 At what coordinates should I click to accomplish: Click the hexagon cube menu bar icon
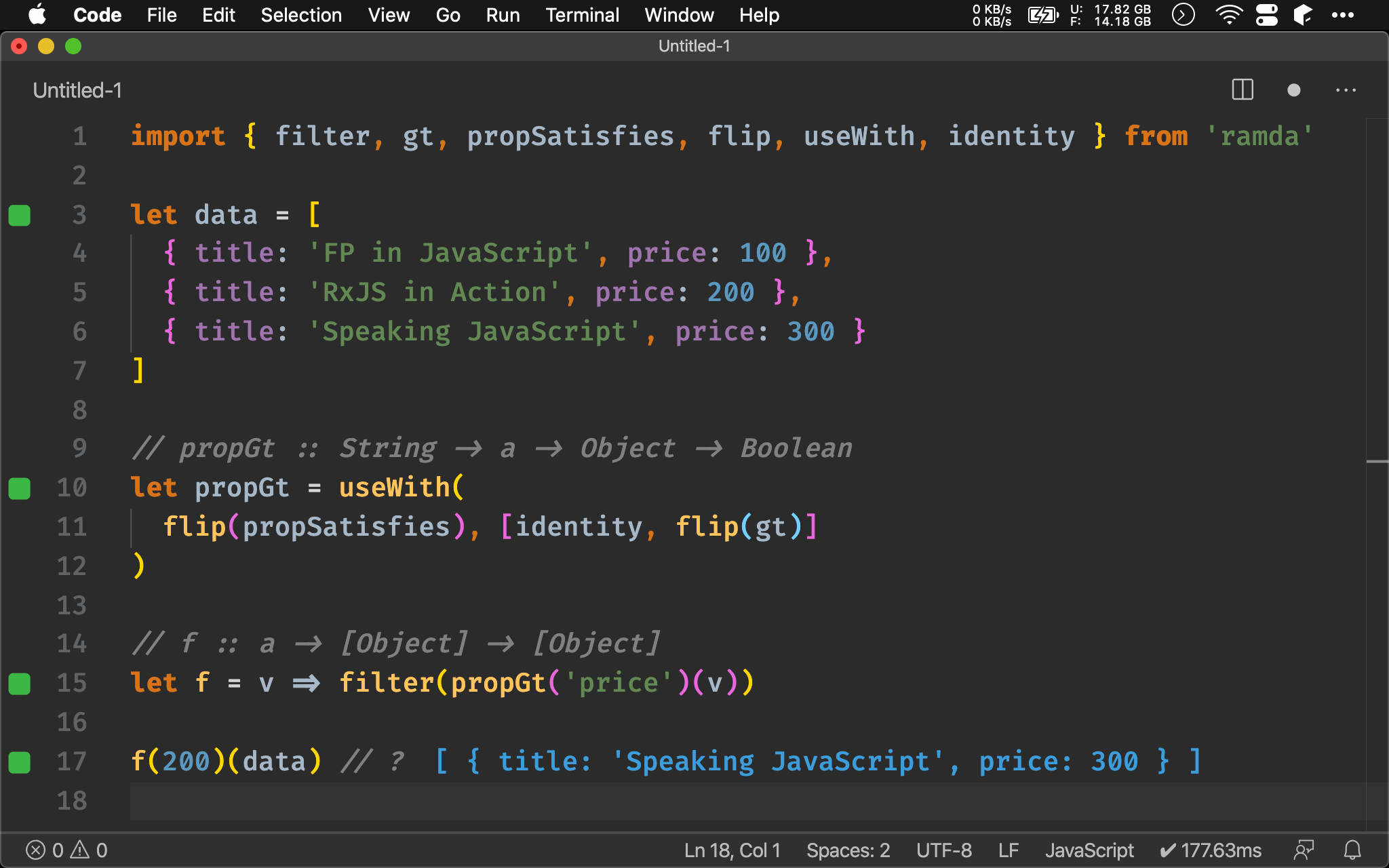(1303, 15)
